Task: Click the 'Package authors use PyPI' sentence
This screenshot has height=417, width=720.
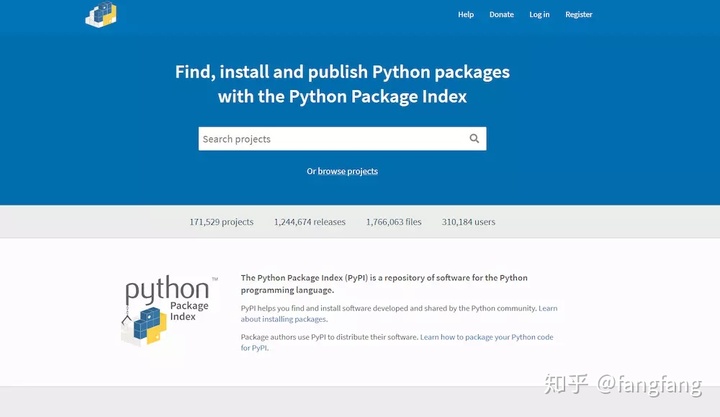Action: (329, 337)
